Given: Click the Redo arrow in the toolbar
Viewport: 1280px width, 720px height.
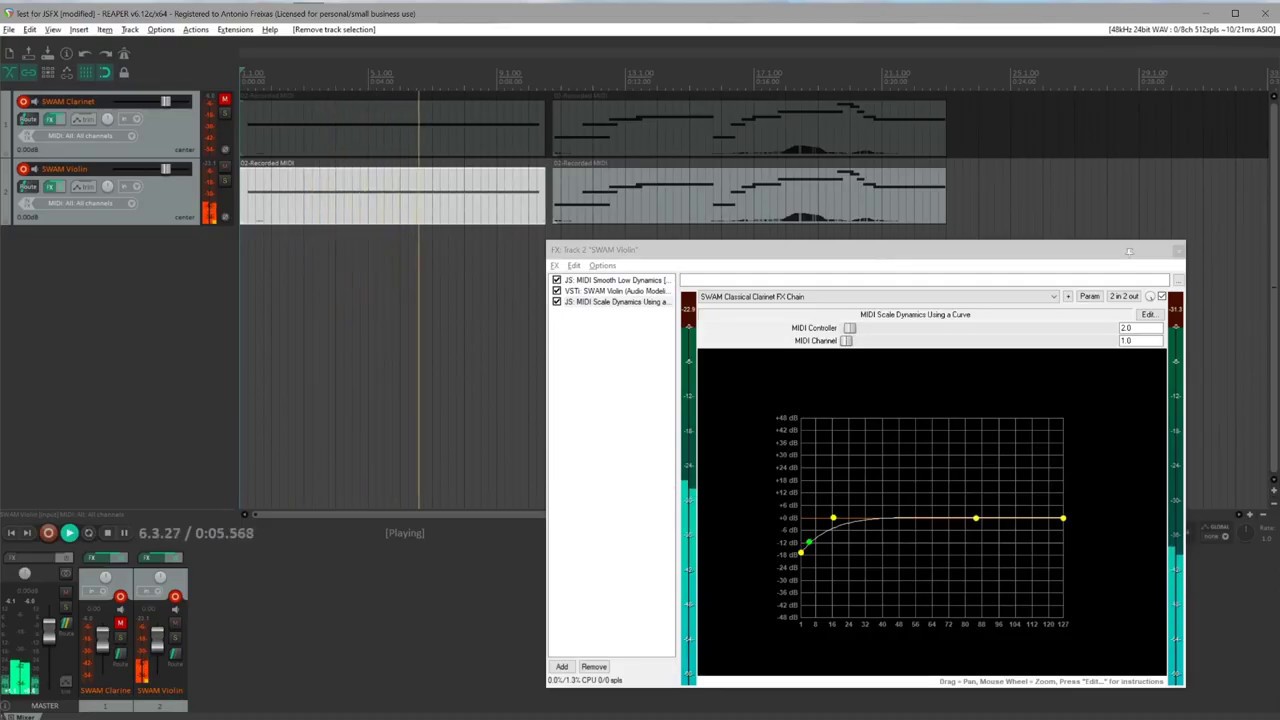Looking at the screenshot, I should tap(104, 54).
